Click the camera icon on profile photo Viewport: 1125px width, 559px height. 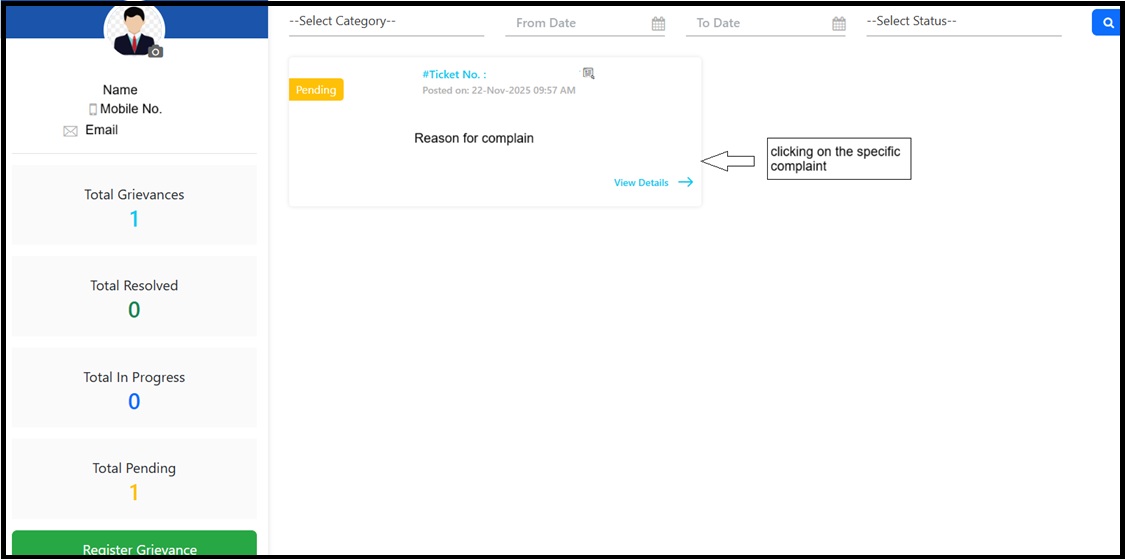click(156, 52)
